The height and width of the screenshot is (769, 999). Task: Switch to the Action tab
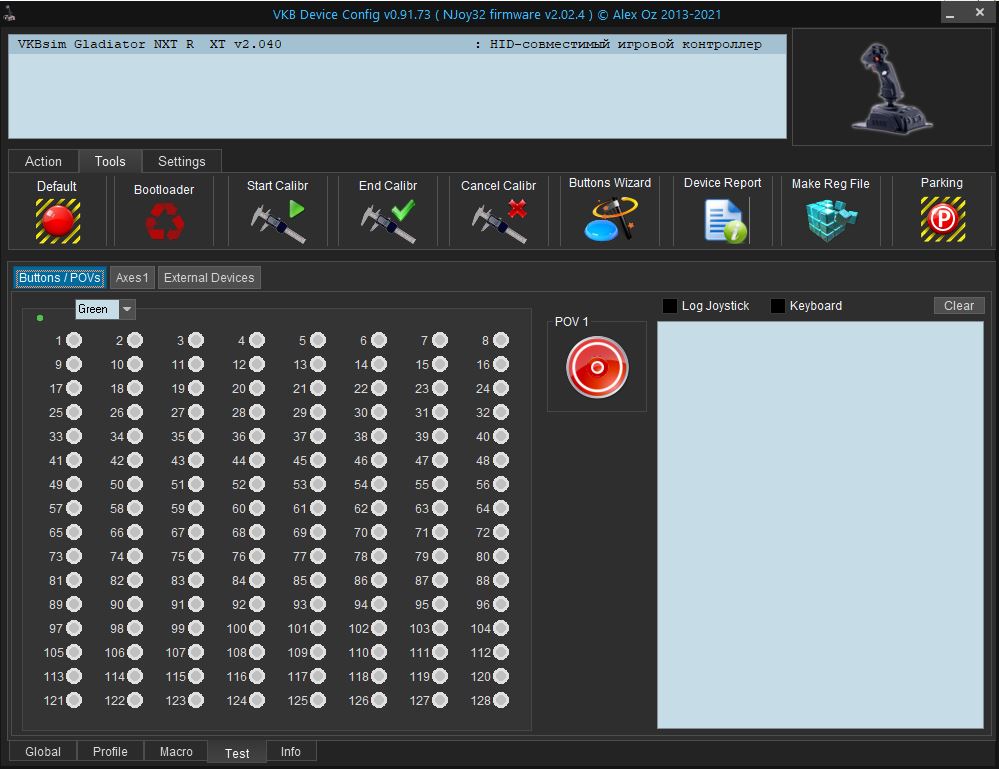point(43,161)
